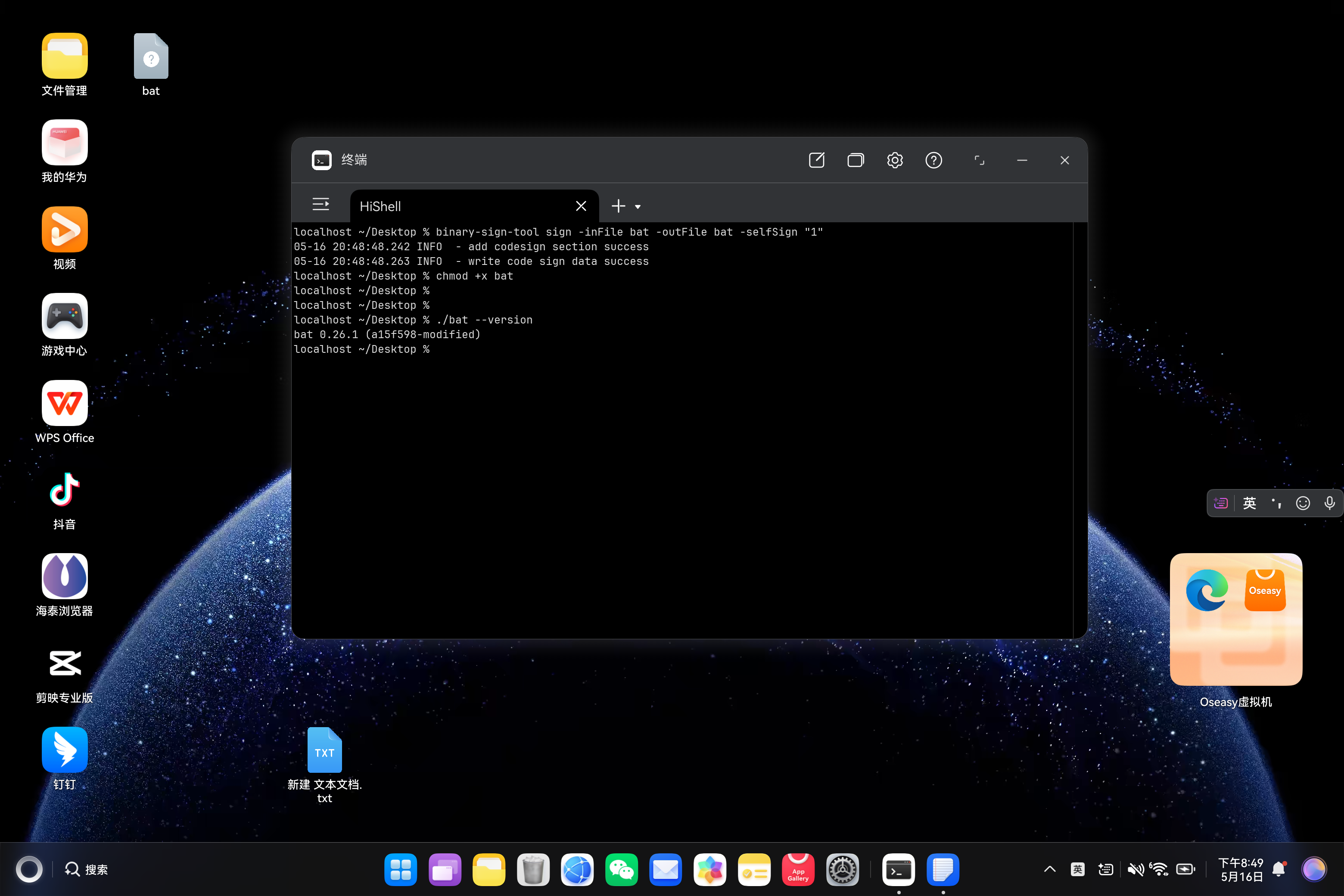Expand the new-tab shell dropdown arrow
Image resolution: width=1344 pixels, height=896 pixels.
coord(638,207)
